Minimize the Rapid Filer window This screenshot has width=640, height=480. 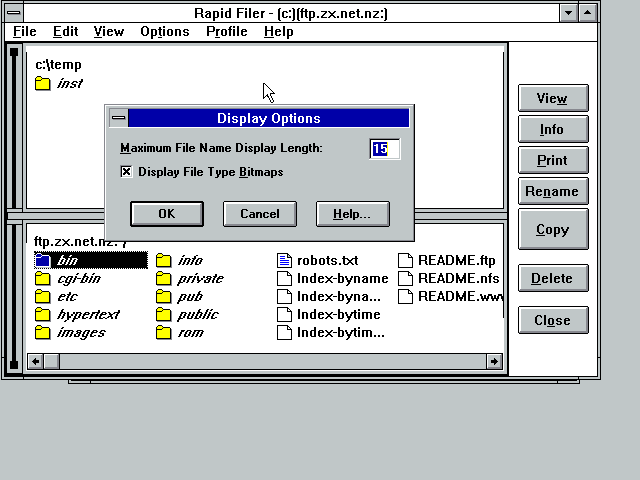point(568,13)
